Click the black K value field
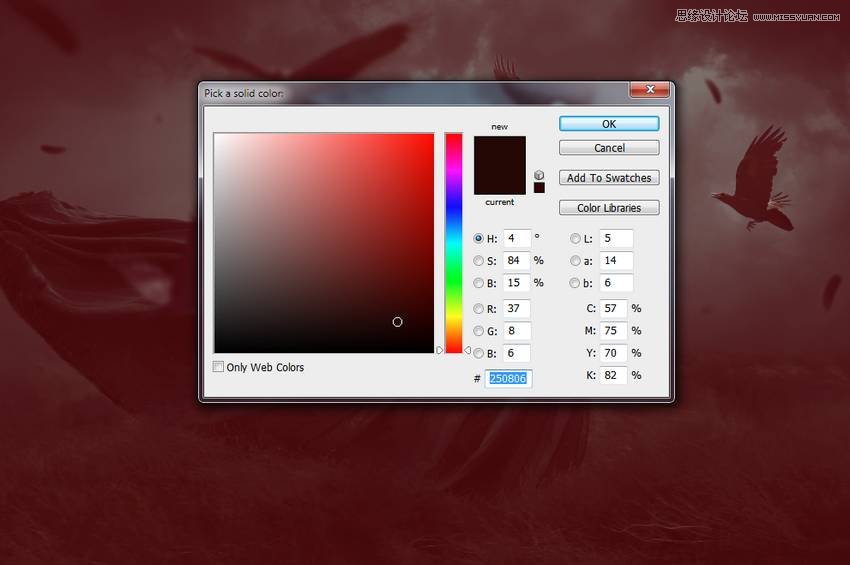850x565 pixels. [x=614, y=376]
